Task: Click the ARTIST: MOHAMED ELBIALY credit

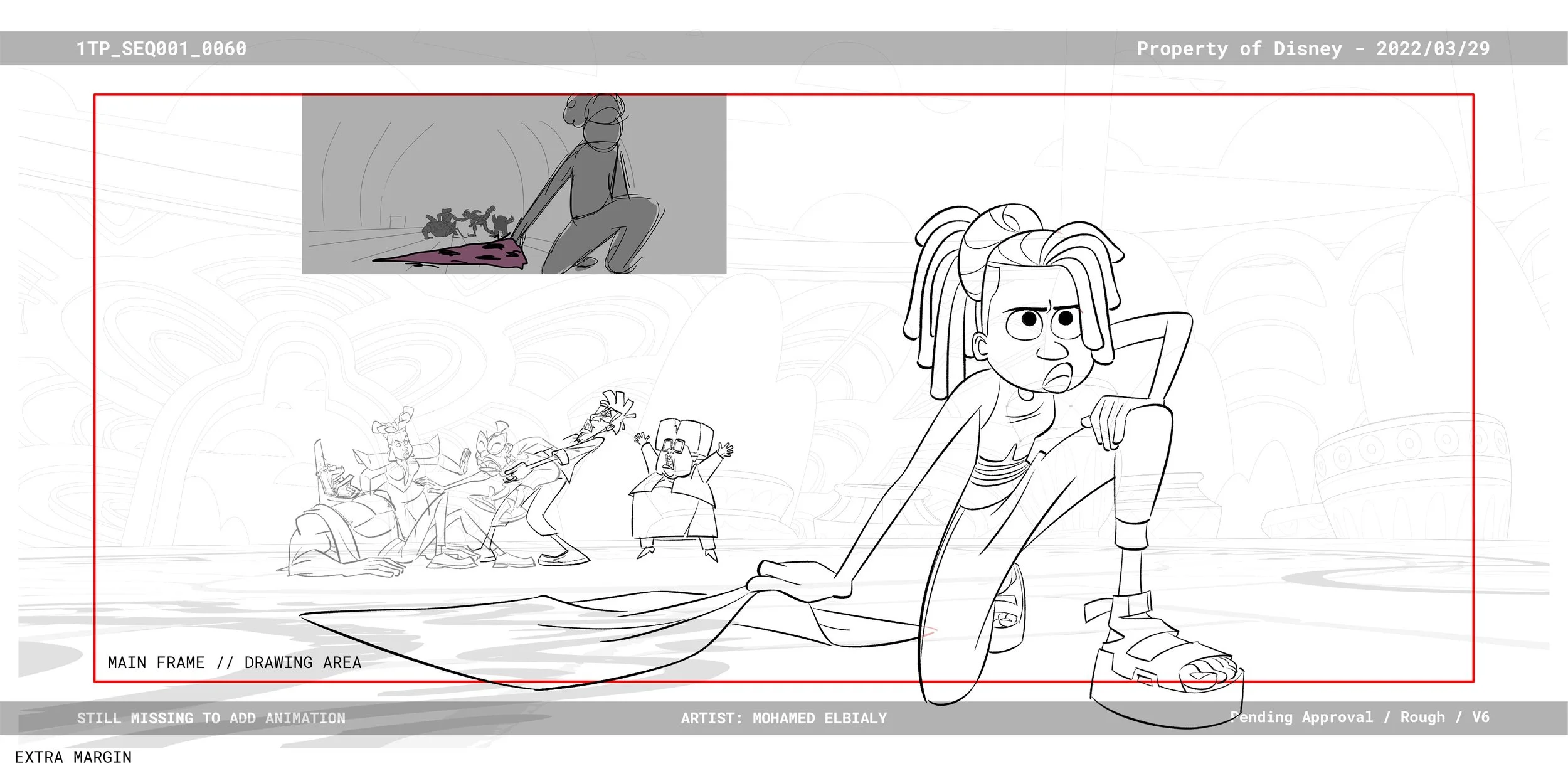Action: [x=783, y=718]
